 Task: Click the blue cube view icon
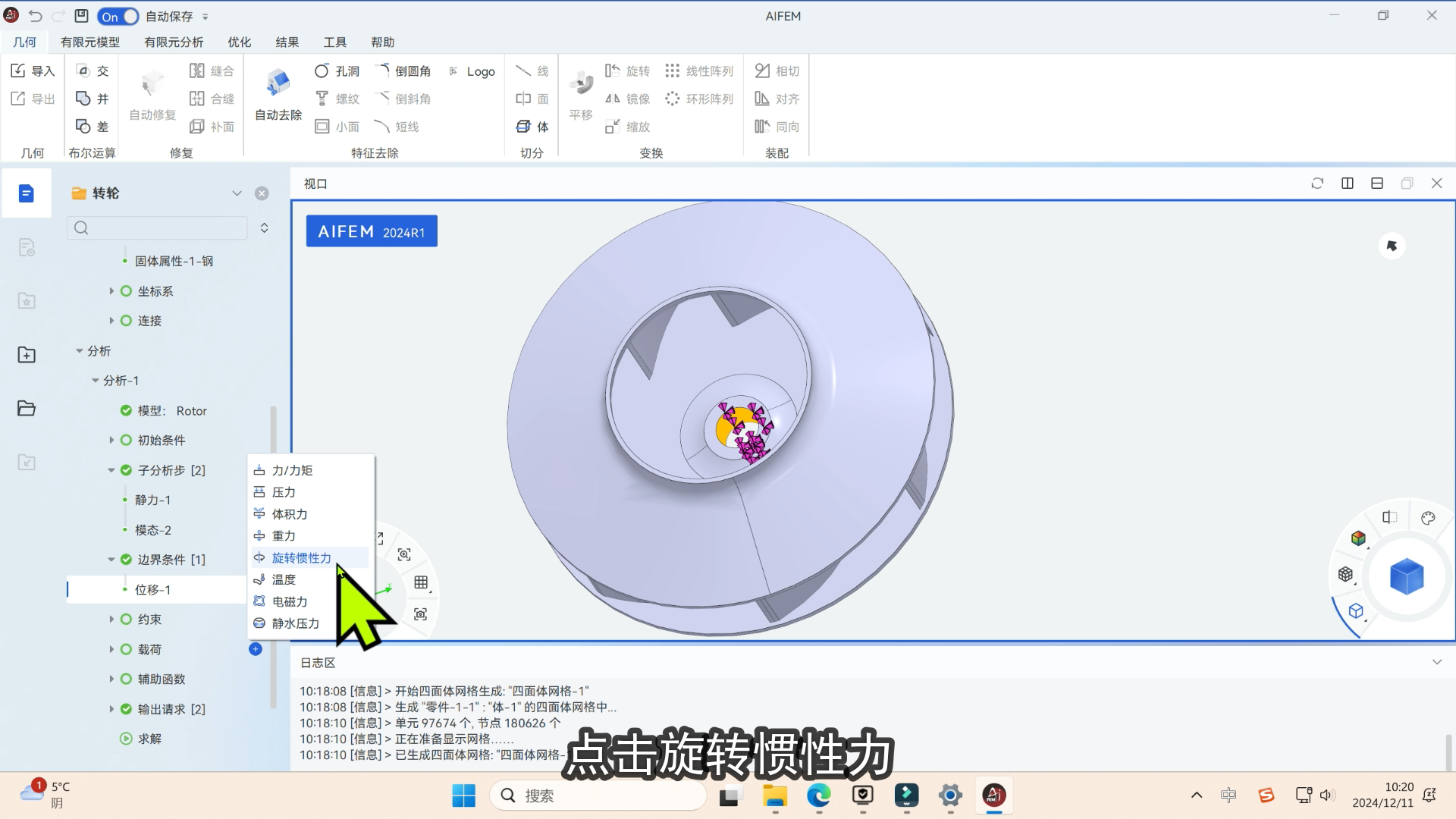1407,577
